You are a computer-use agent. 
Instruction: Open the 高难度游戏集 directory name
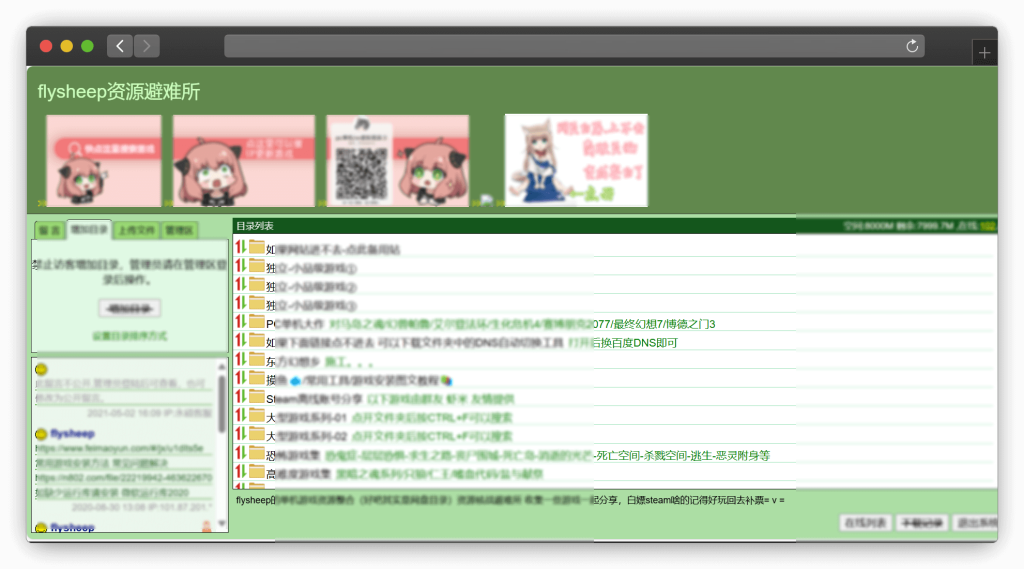[298, 474]
